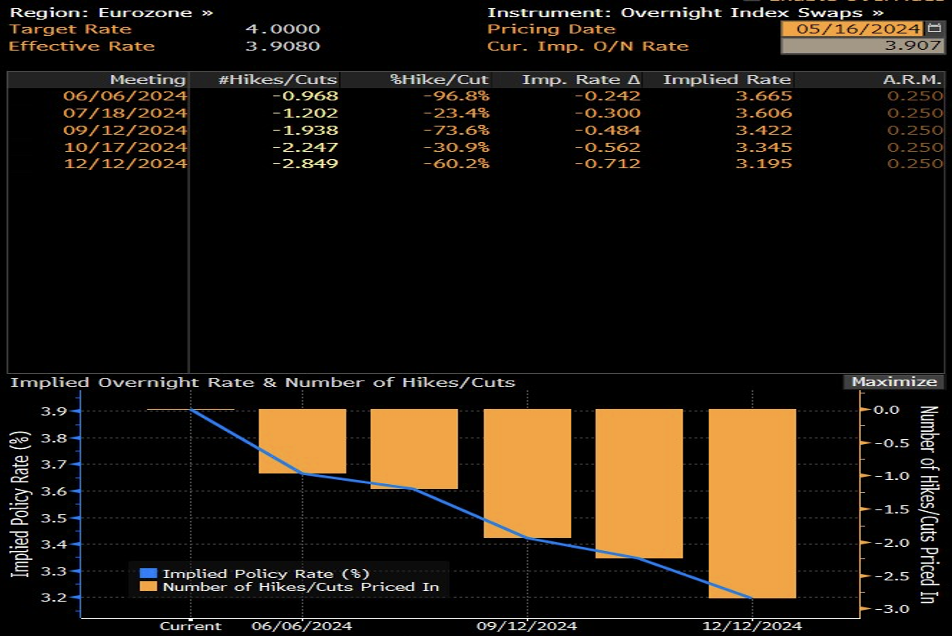The image size is (952, 636).
Task: Click the 3.345 implied rate cell
Action: click(x=764, y=147)
